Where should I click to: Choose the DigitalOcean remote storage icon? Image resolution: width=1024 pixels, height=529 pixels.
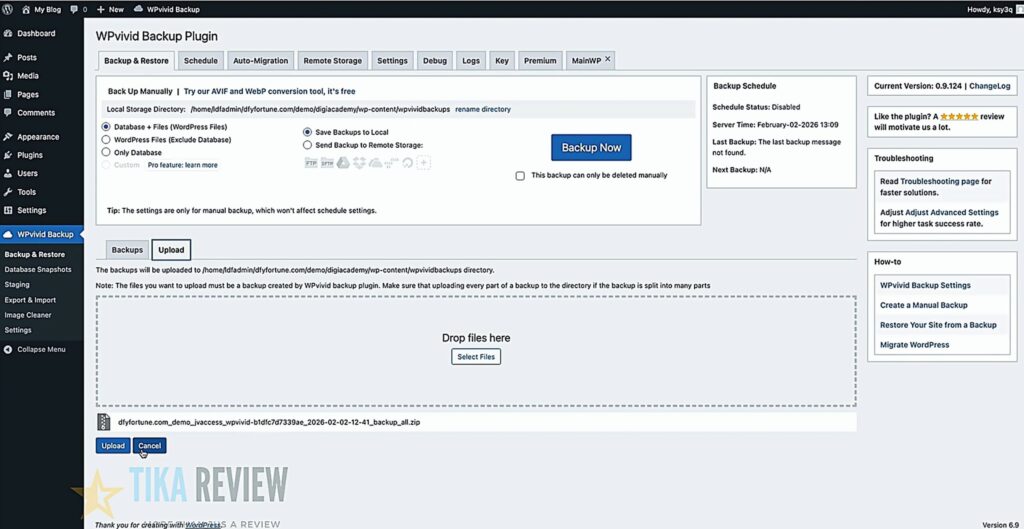pos(408,163)
